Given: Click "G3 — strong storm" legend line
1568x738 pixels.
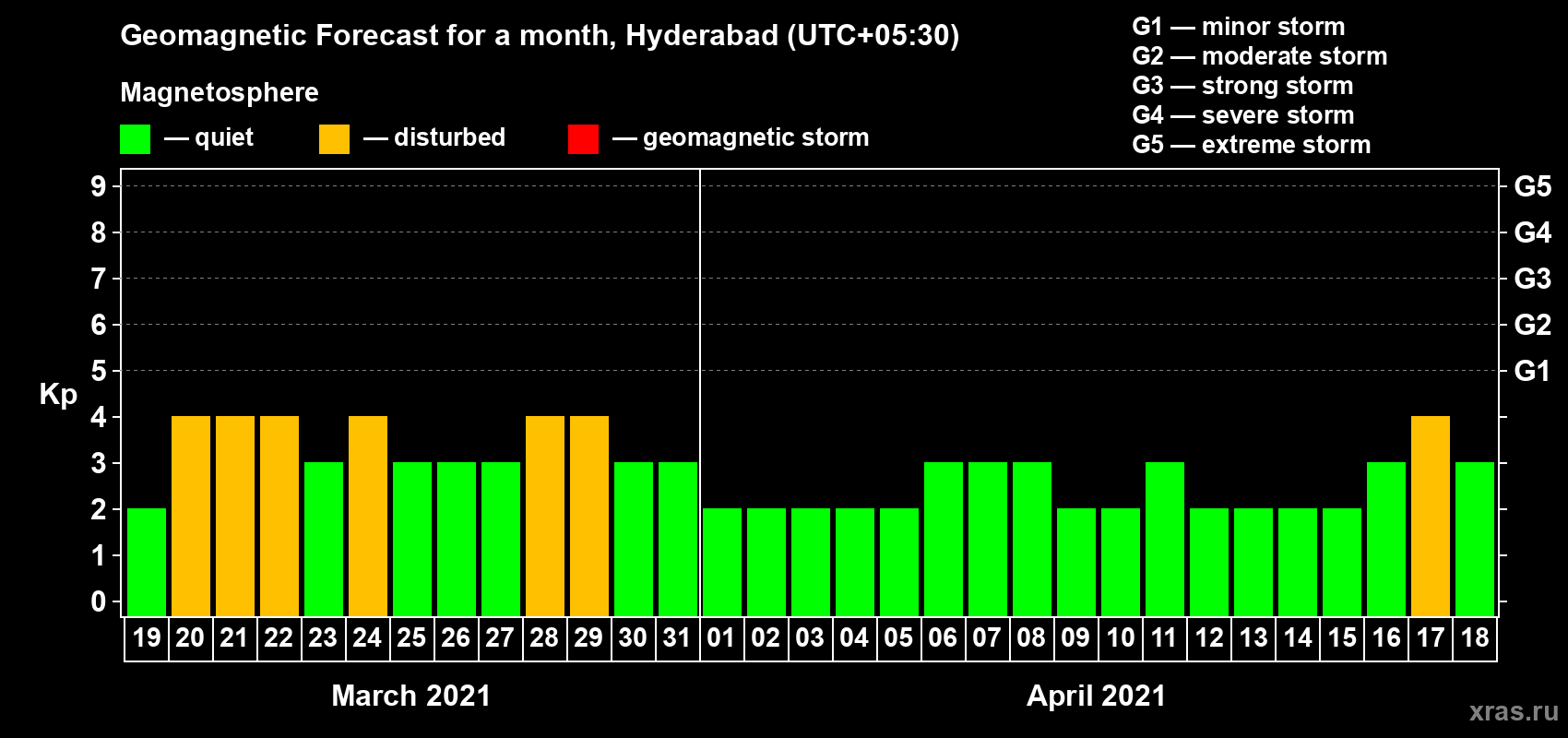Looking at the screenshot, I should [x=1242, y=86].
